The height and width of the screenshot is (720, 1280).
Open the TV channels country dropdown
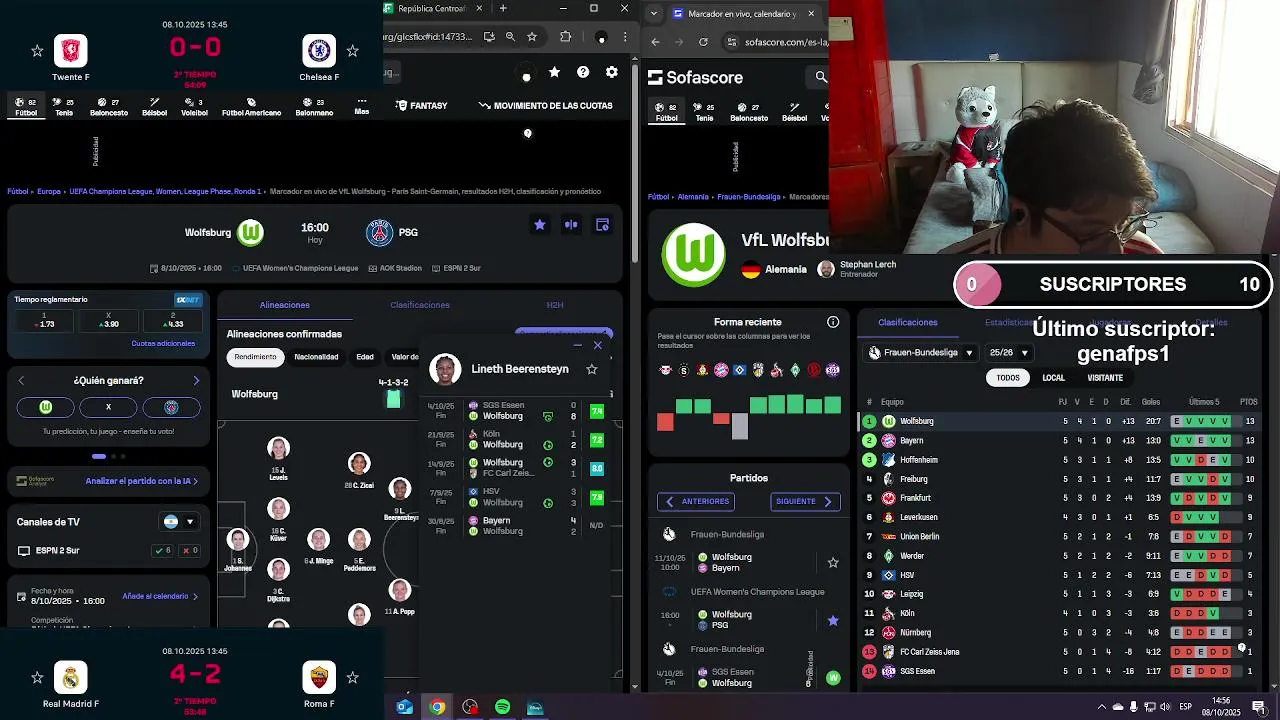(179, 522)
